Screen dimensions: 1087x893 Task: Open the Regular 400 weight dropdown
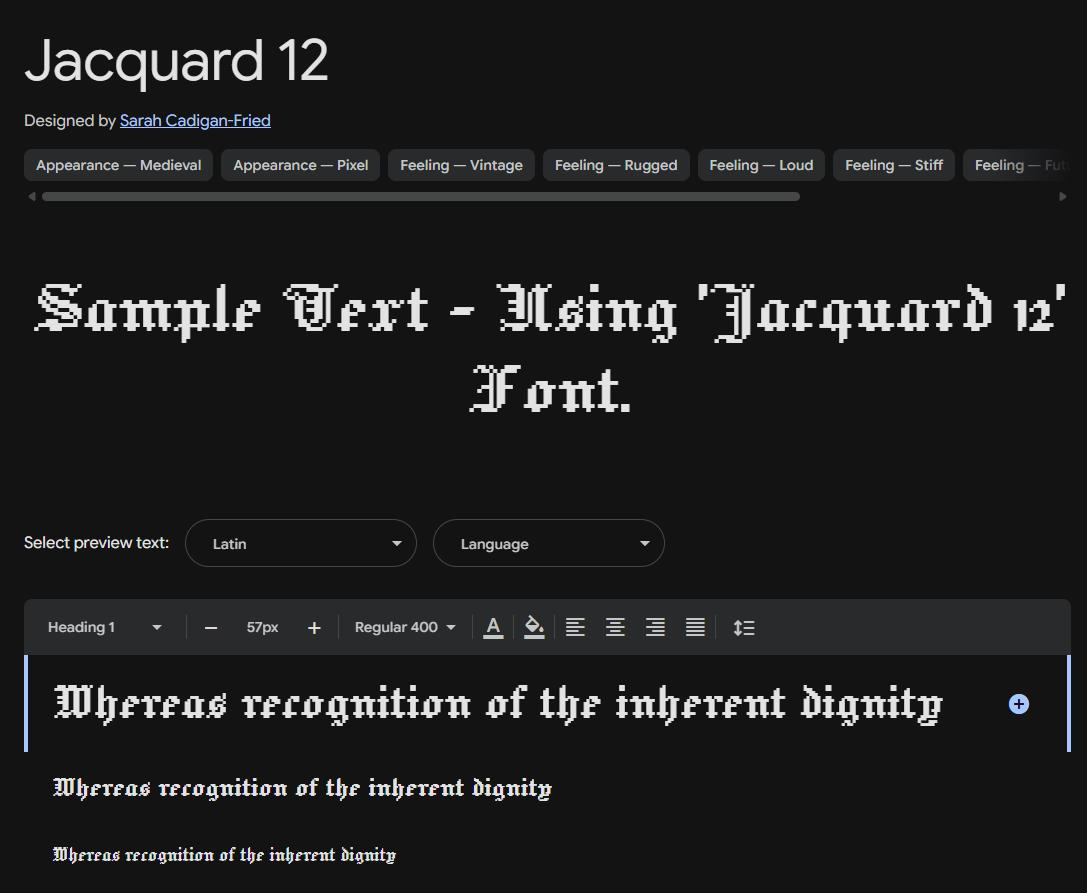(405, 627)
